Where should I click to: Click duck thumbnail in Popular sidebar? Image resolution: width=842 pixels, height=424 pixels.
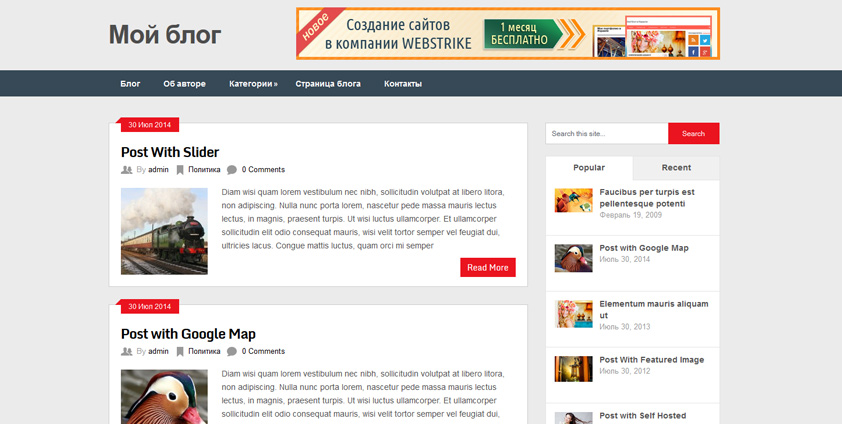pyautogui.click(x=574, y=258)
